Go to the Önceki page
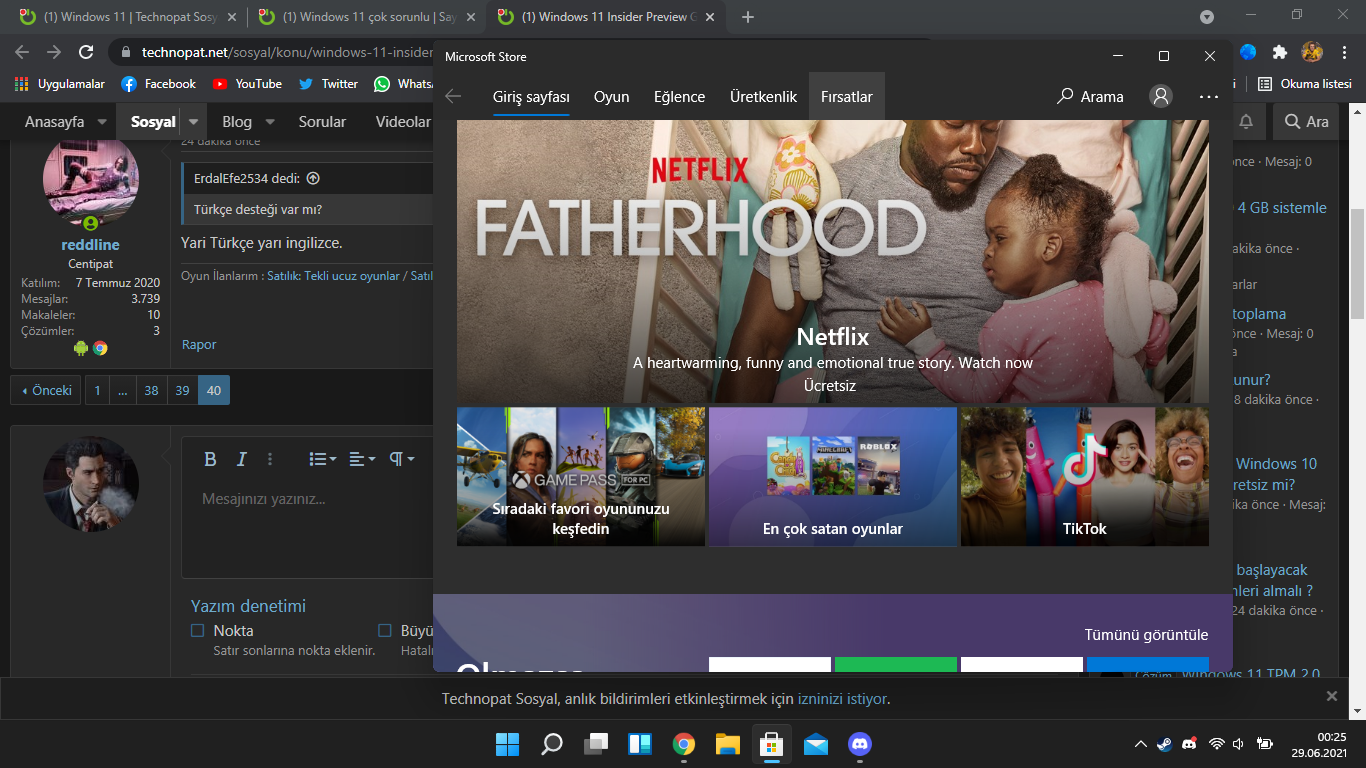Viewport: 1366px width, 768px height. coord(47,391)
